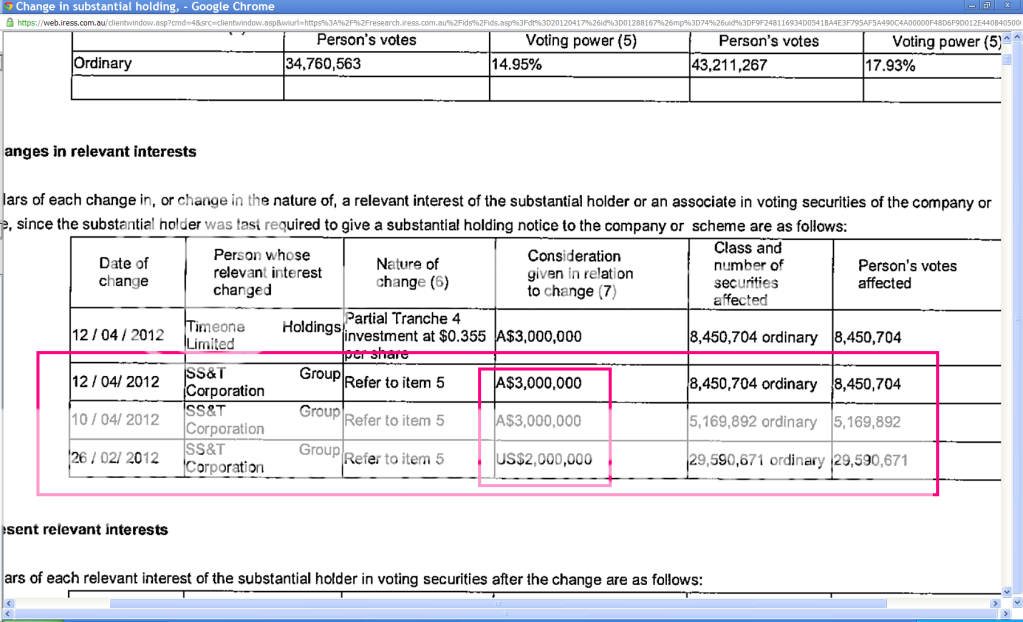This screenshot has height=622, width=1023.
Task: Click "Refer to item 5" in the 12/04/2012 row
Action: tap(394, 382)
